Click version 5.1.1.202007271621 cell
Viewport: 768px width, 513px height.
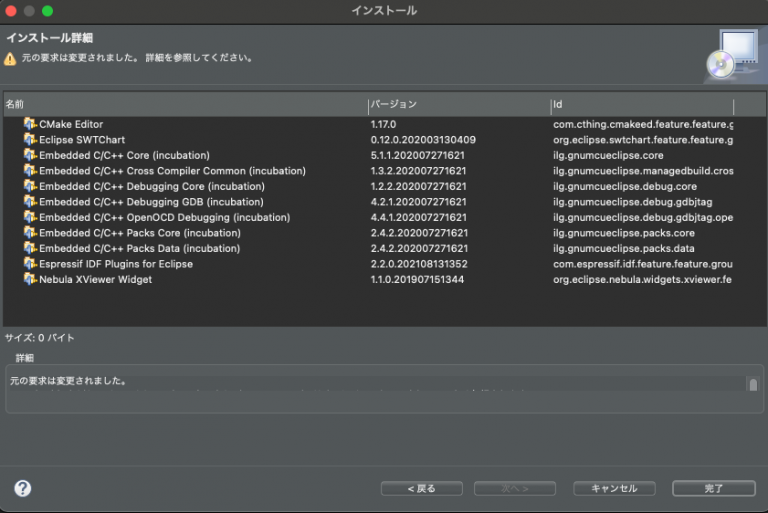[418, 155]
